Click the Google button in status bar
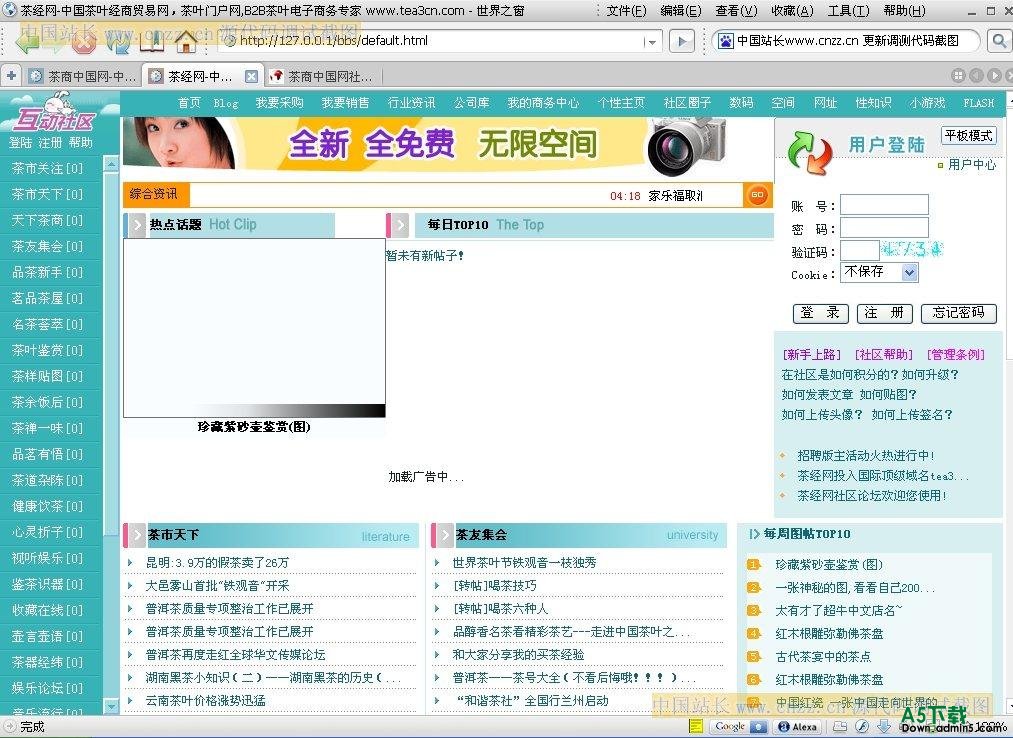 pos(739,727)
